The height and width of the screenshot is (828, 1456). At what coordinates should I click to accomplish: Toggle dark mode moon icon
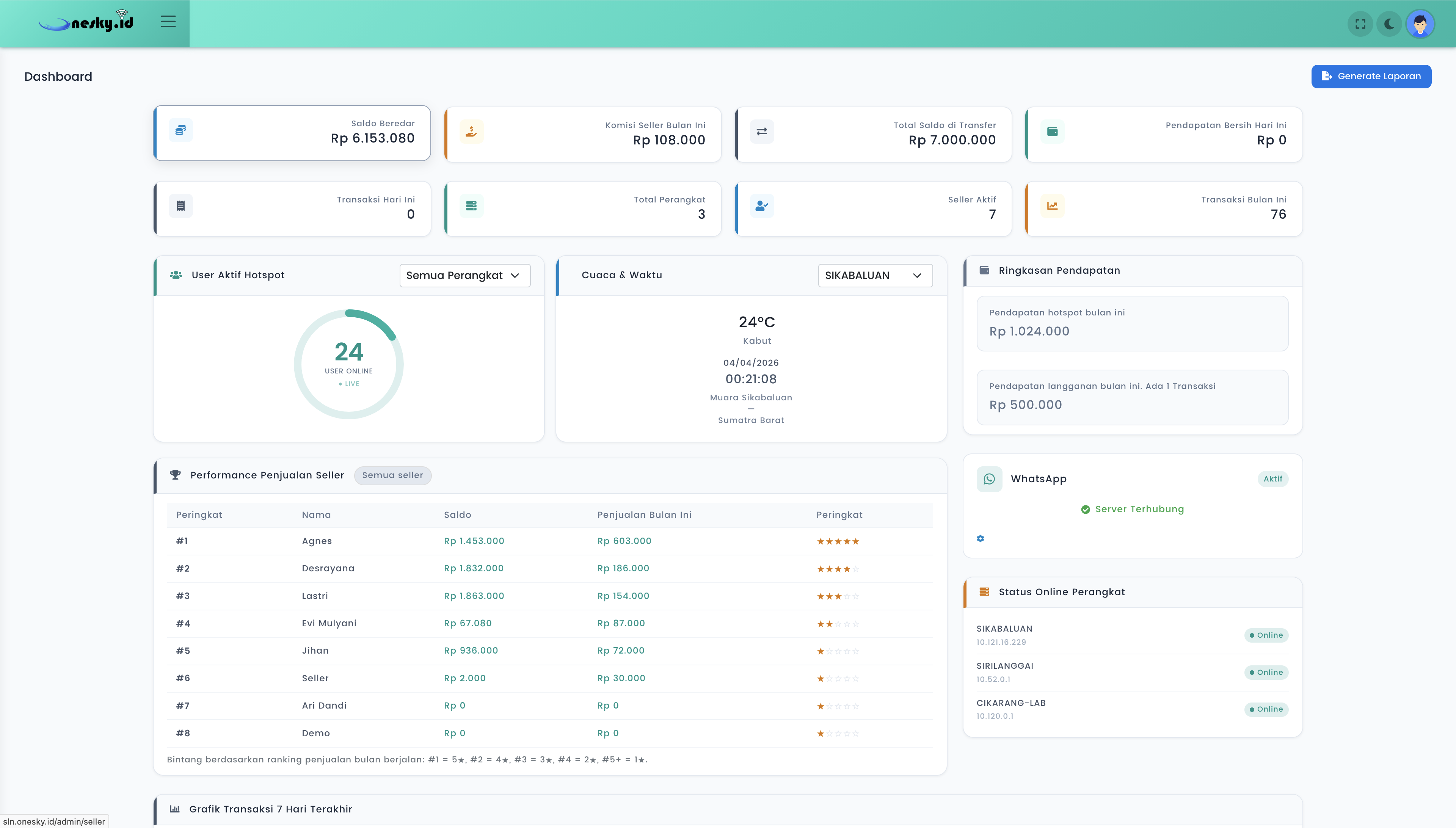[1389, 24]
